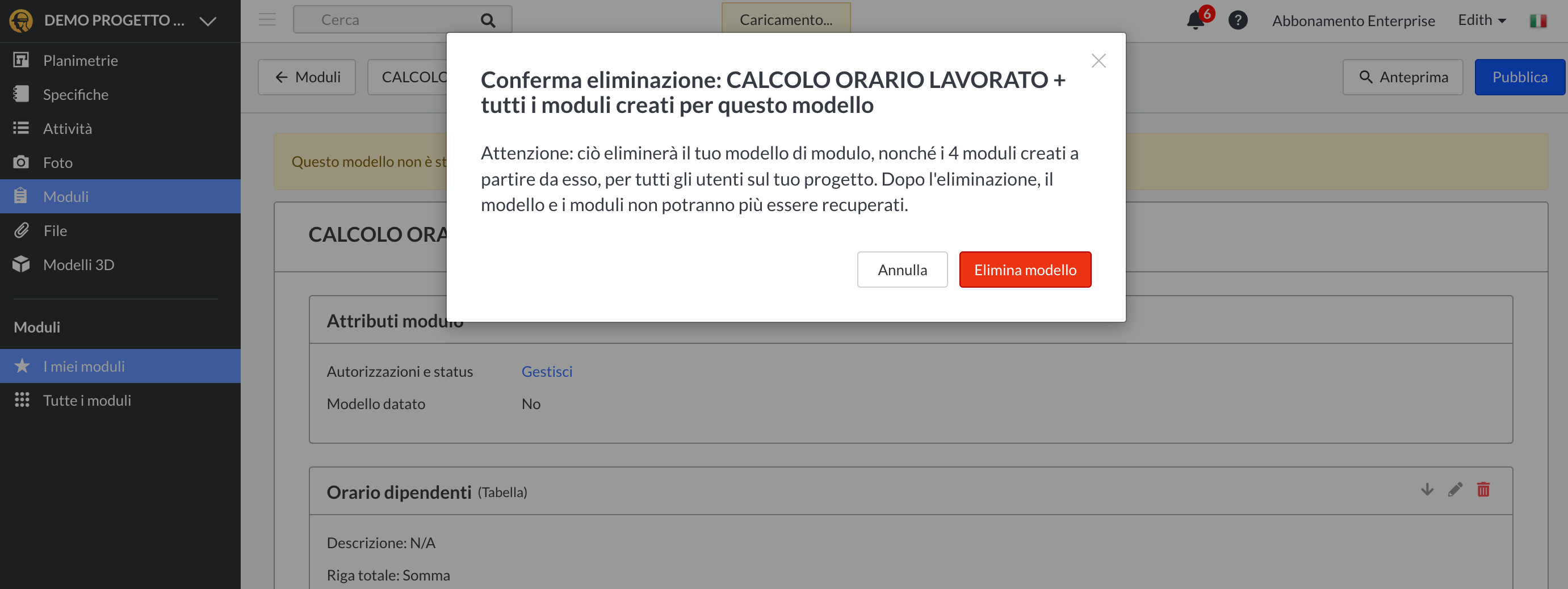Open the help question mark icon
The height and width of the screenshot is (589, 1568).
1238,20
